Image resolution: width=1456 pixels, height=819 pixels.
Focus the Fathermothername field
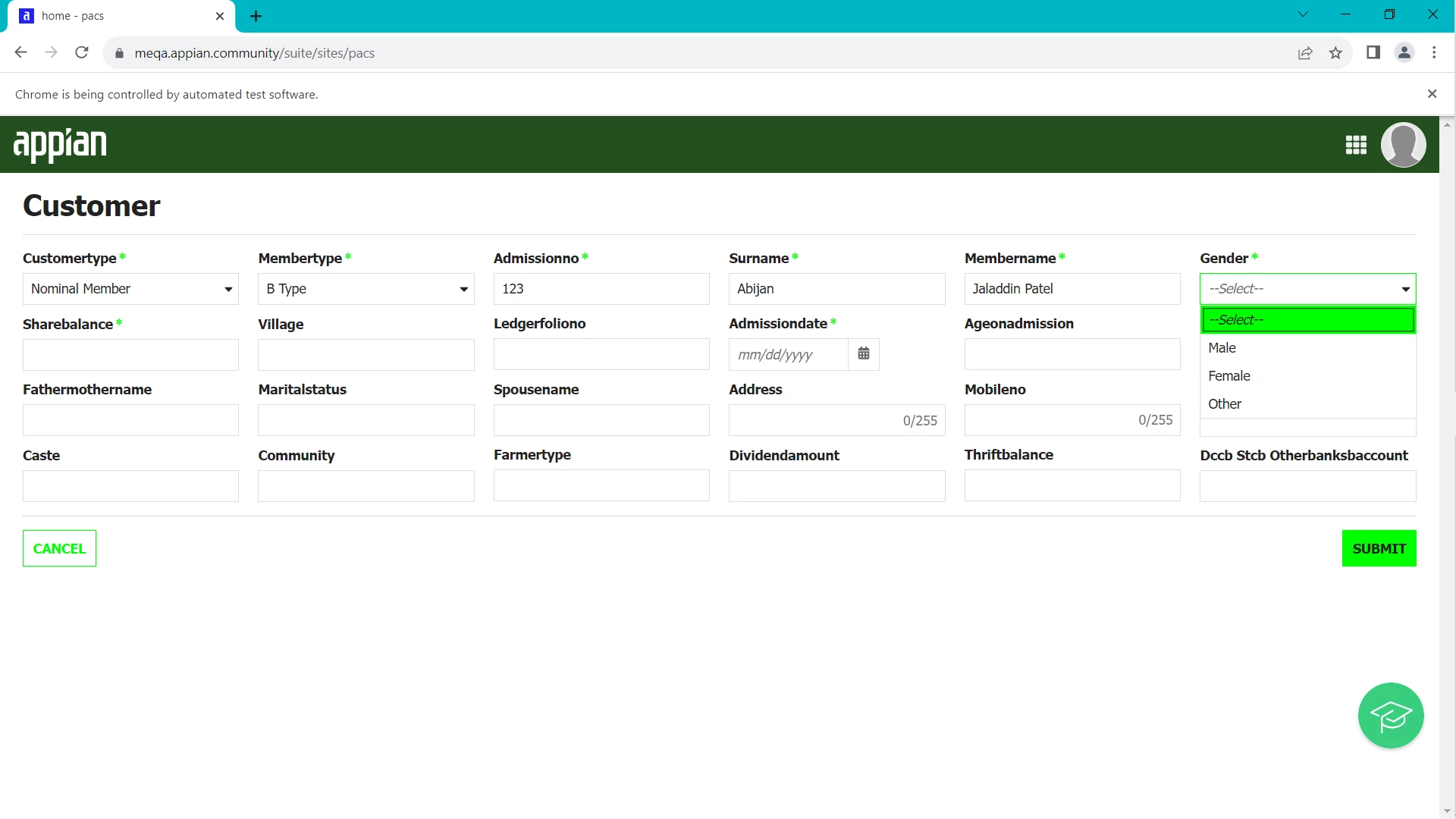(130, 420)
